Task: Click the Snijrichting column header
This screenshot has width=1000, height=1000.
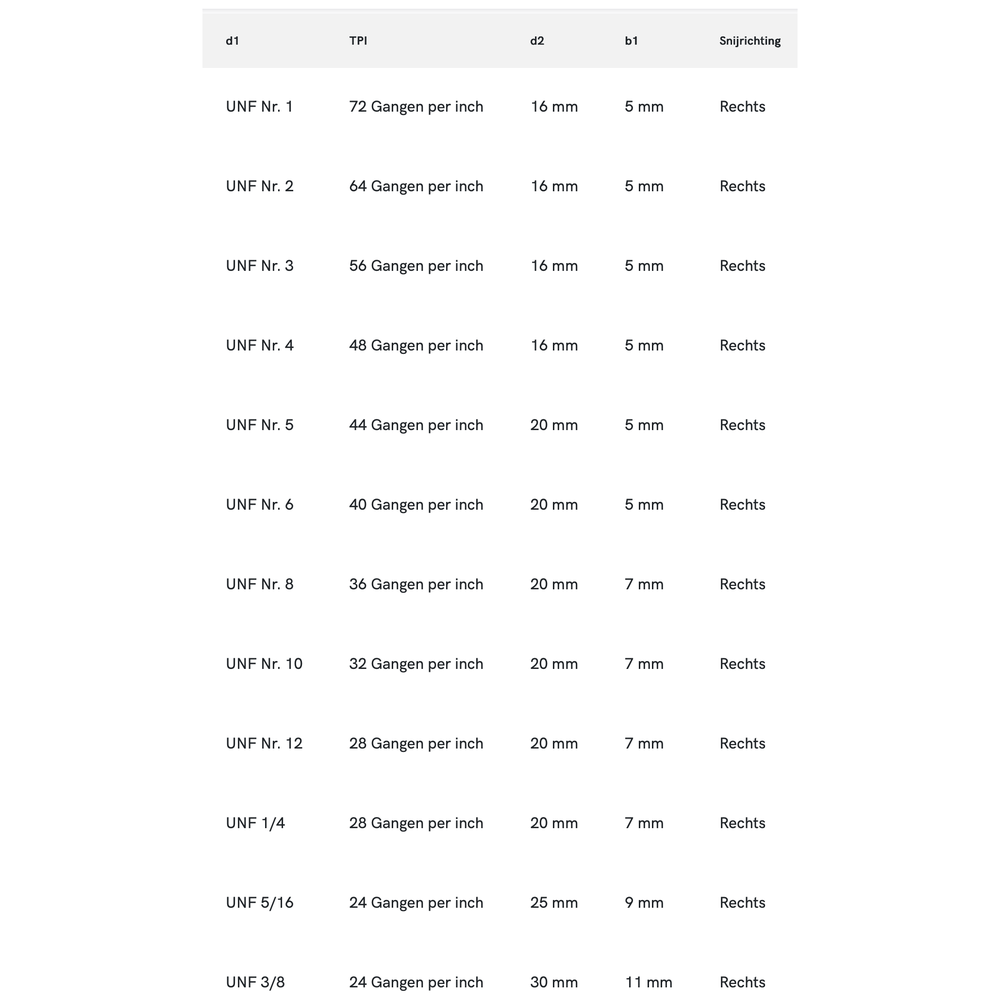Action: (x=750, y=41)
